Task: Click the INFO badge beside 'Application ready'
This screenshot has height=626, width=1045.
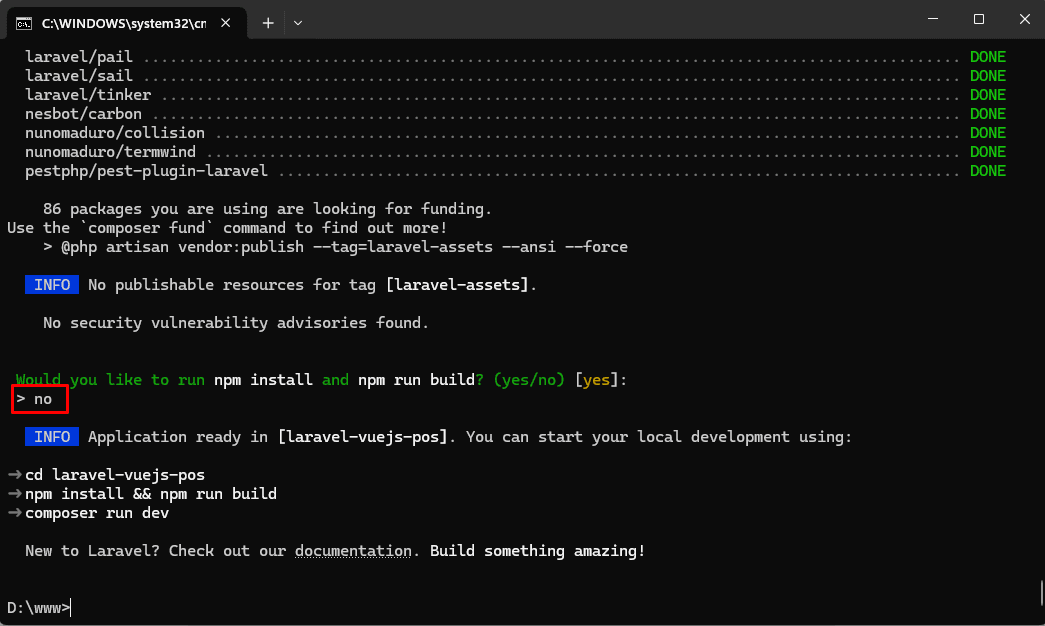Action: [x=52, y=437]
